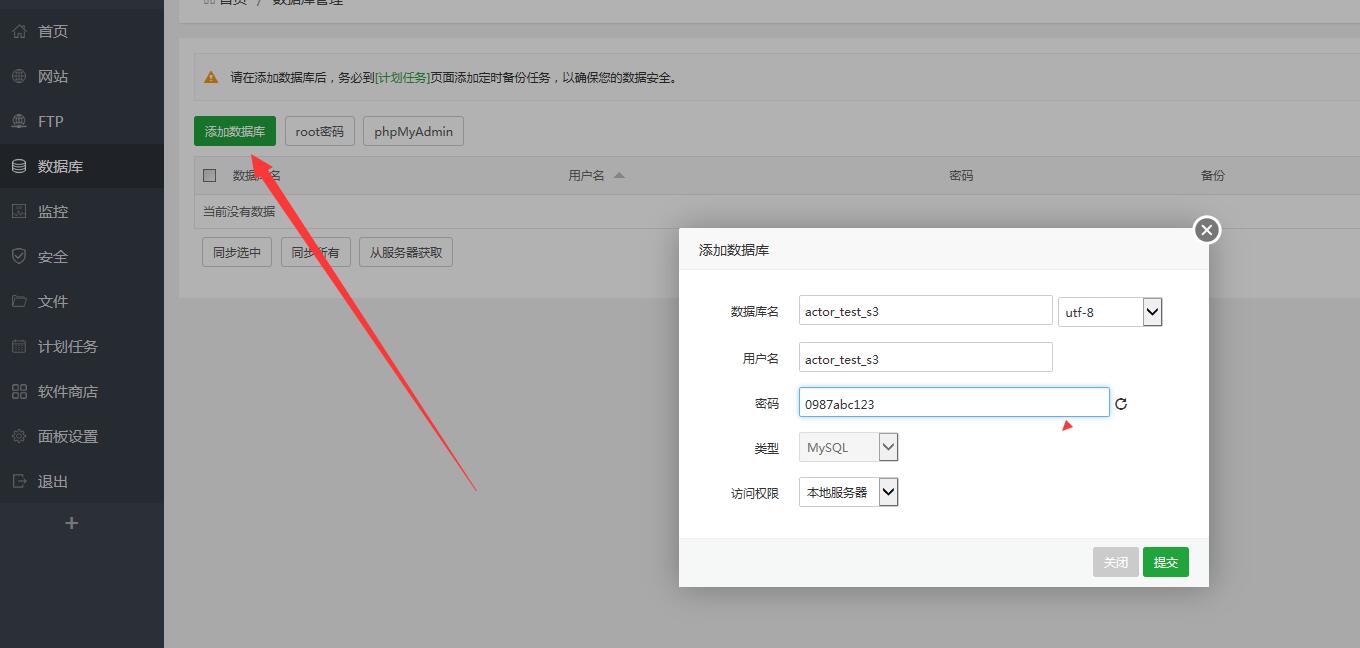
Task: Click the plus icon below sidebar menu
Action: pos(71,523)
